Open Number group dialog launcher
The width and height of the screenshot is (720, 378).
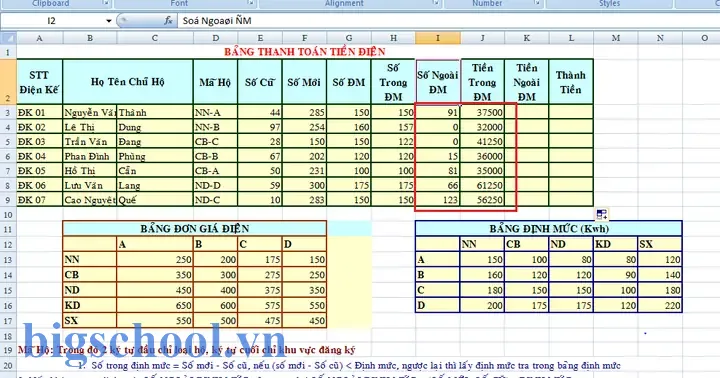[537, 3]
